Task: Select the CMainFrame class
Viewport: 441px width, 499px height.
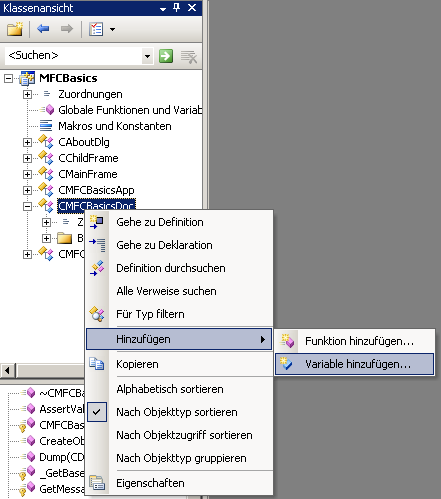Action: (x=88, y=174)
